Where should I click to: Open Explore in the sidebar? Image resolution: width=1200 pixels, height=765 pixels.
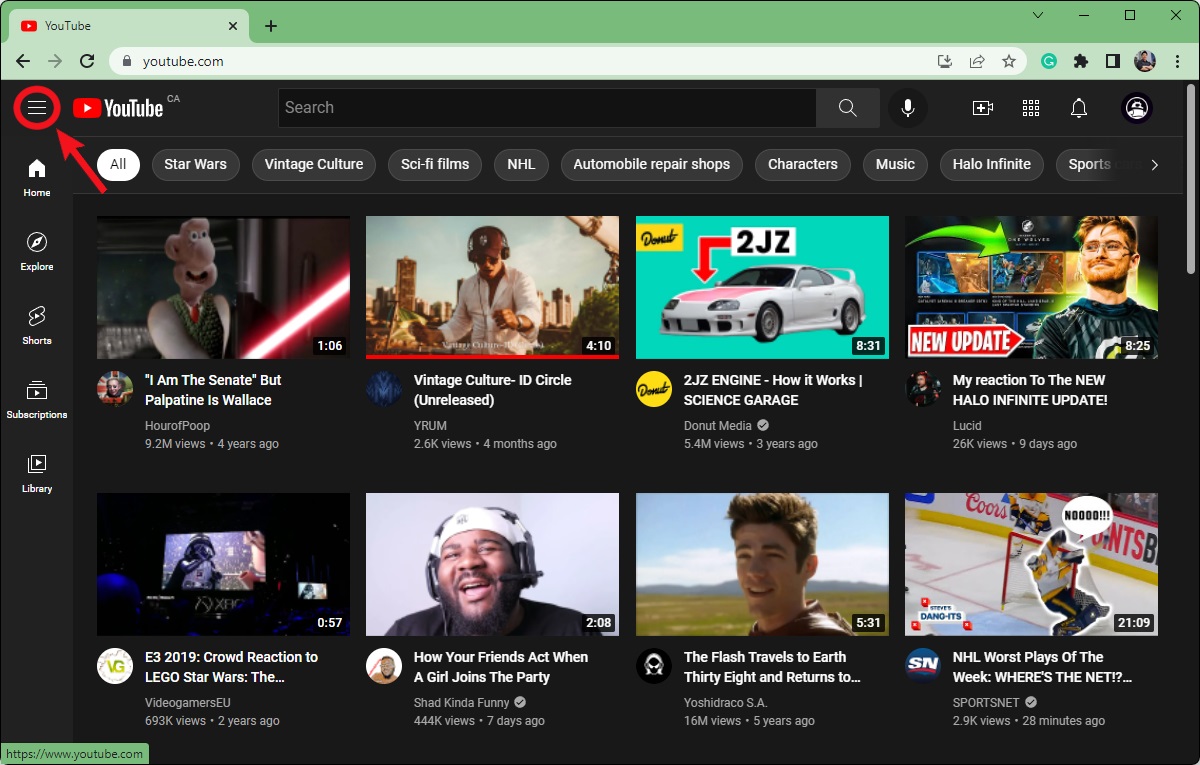point(37,251)
